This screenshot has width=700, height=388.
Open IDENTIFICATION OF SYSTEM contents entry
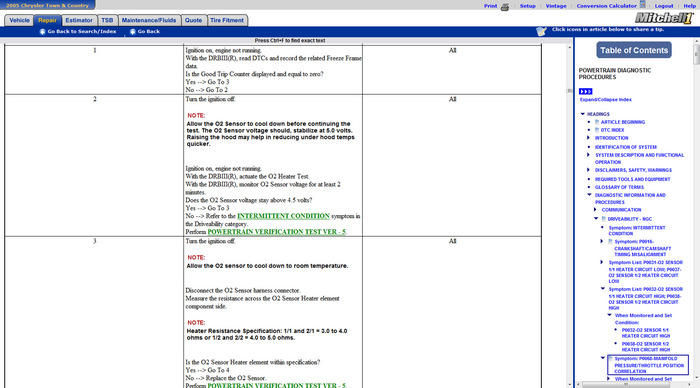point(625,147)
